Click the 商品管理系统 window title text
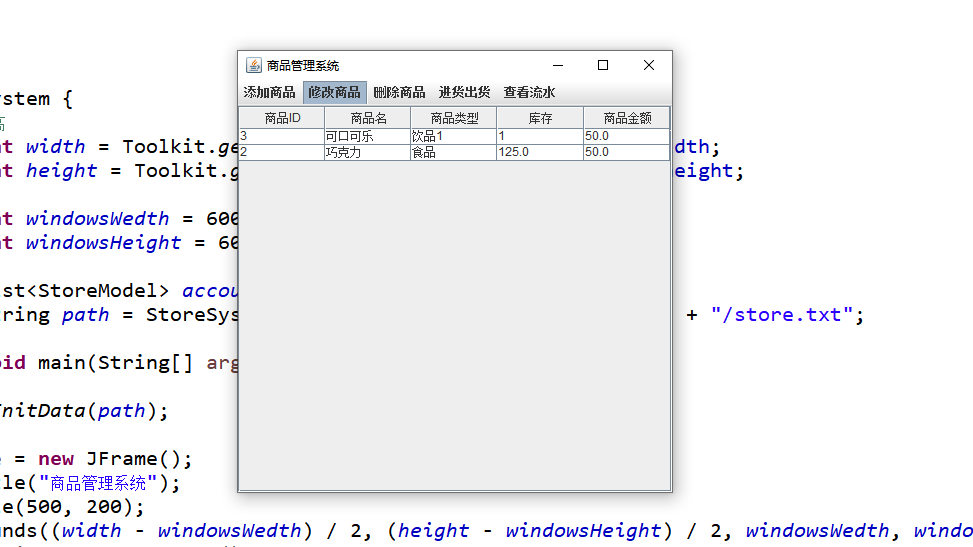 (303, 66)
